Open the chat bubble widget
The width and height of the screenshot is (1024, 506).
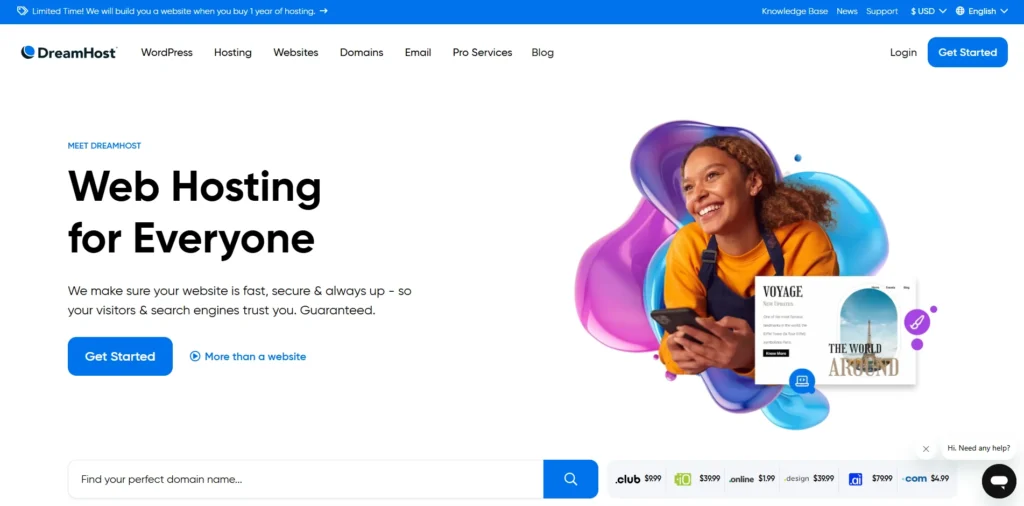pos(999,481)
